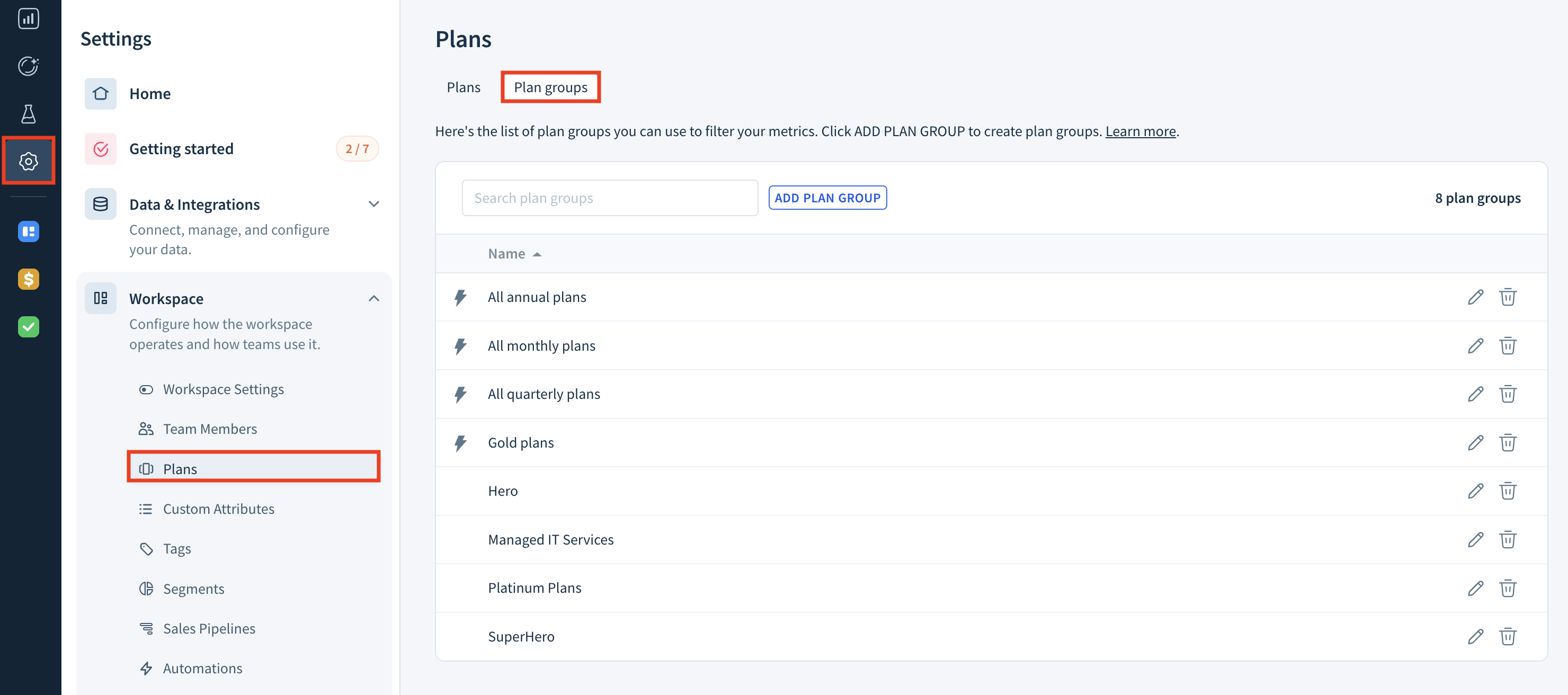Click the lightning bolt beside Gold plans
Image resolution: width=1568 pixels, height=695 pixels.
[461, 443]
